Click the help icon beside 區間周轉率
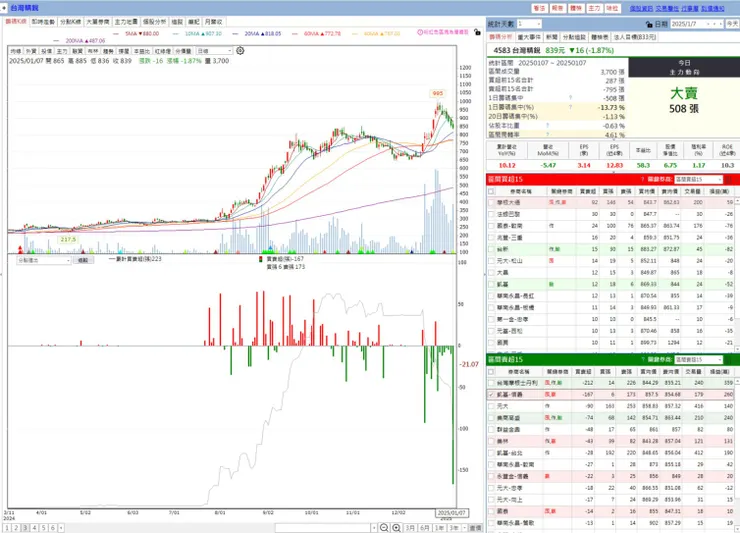 [x=547, y=135]
